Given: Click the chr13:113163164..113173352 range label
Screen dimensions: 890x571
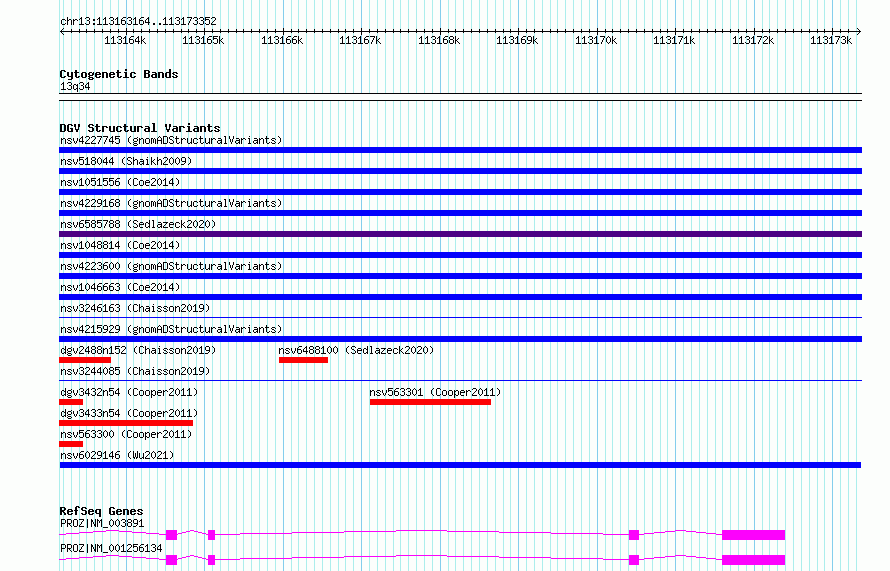Looking at the screenshot, I should pos(138,21).
